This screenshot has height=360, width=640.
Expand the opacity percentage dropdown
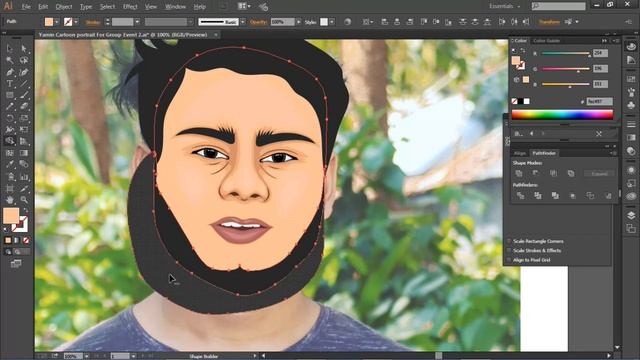coord(299,22)
